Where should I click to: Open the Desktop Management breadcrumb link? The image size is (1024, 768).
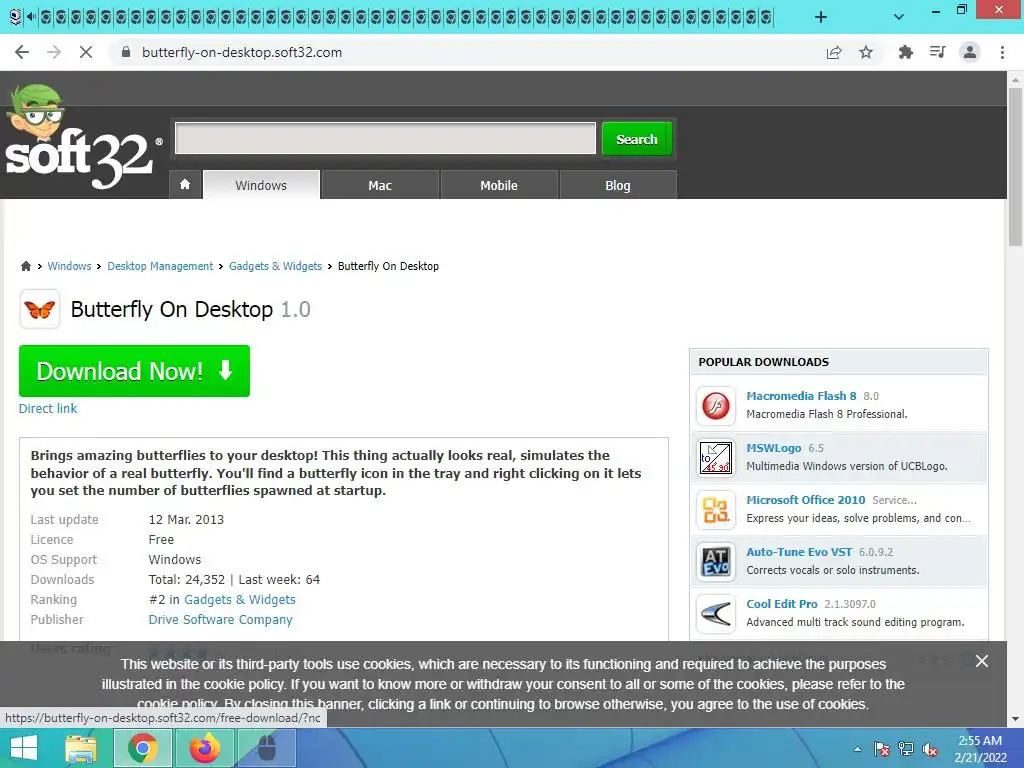[x=160, y=266]
